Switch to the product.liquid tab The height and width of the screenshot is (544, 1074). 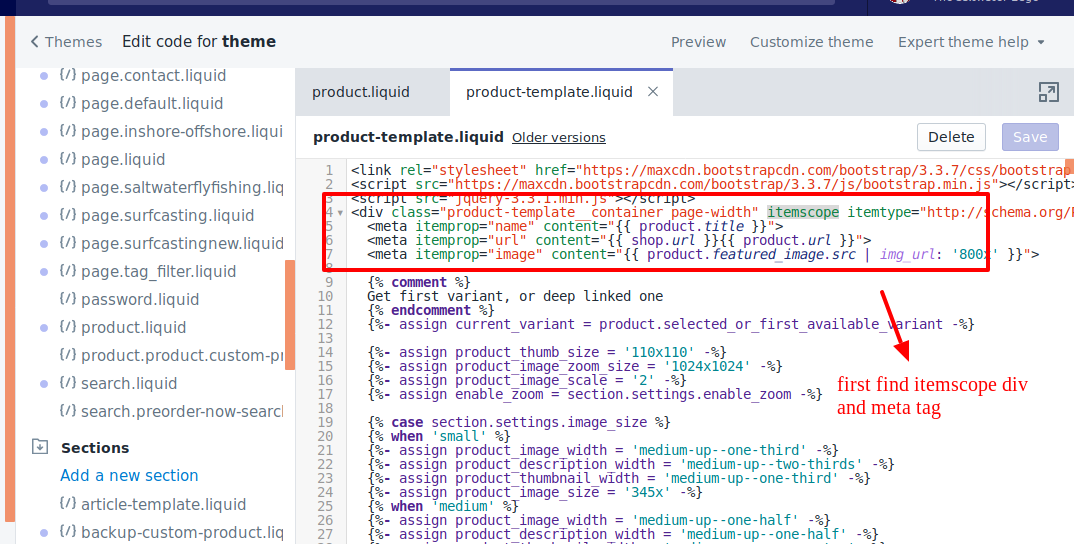361,92
